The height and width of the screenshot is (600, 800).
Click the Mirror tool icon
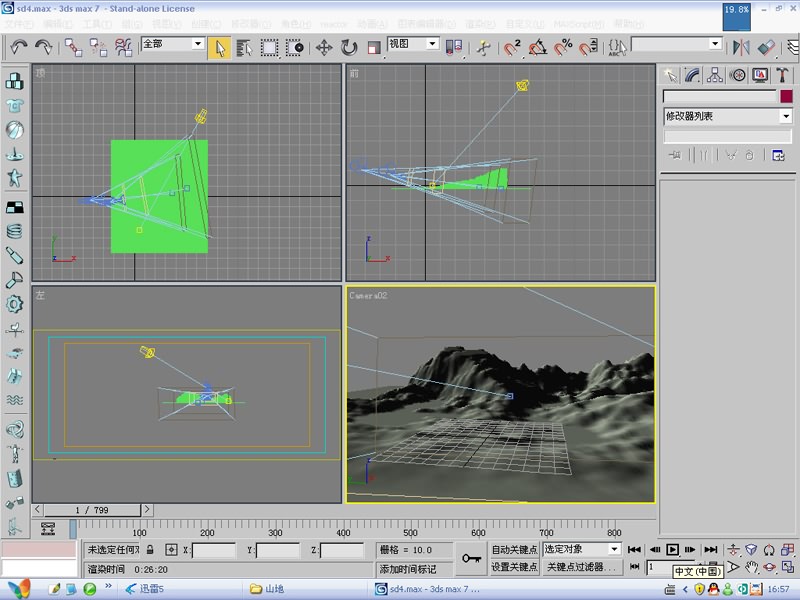[741, 48]
